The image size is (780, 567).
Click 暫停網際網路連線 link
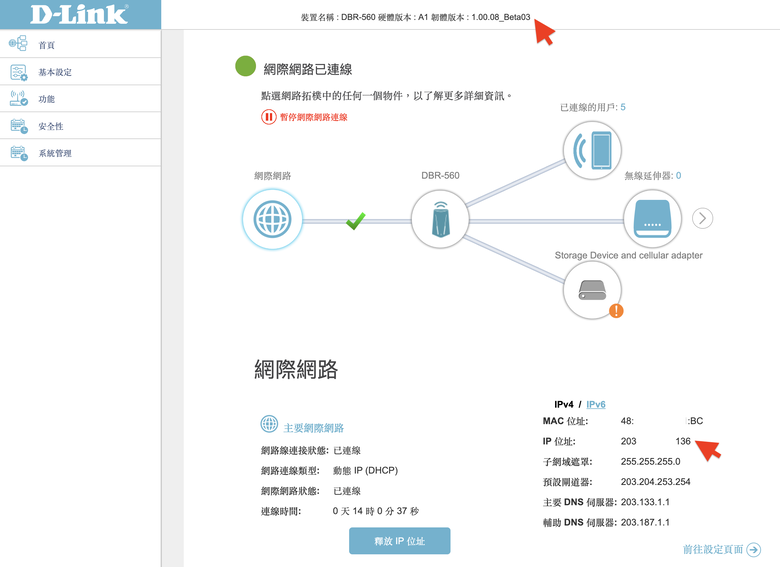[x=313, y=117]
